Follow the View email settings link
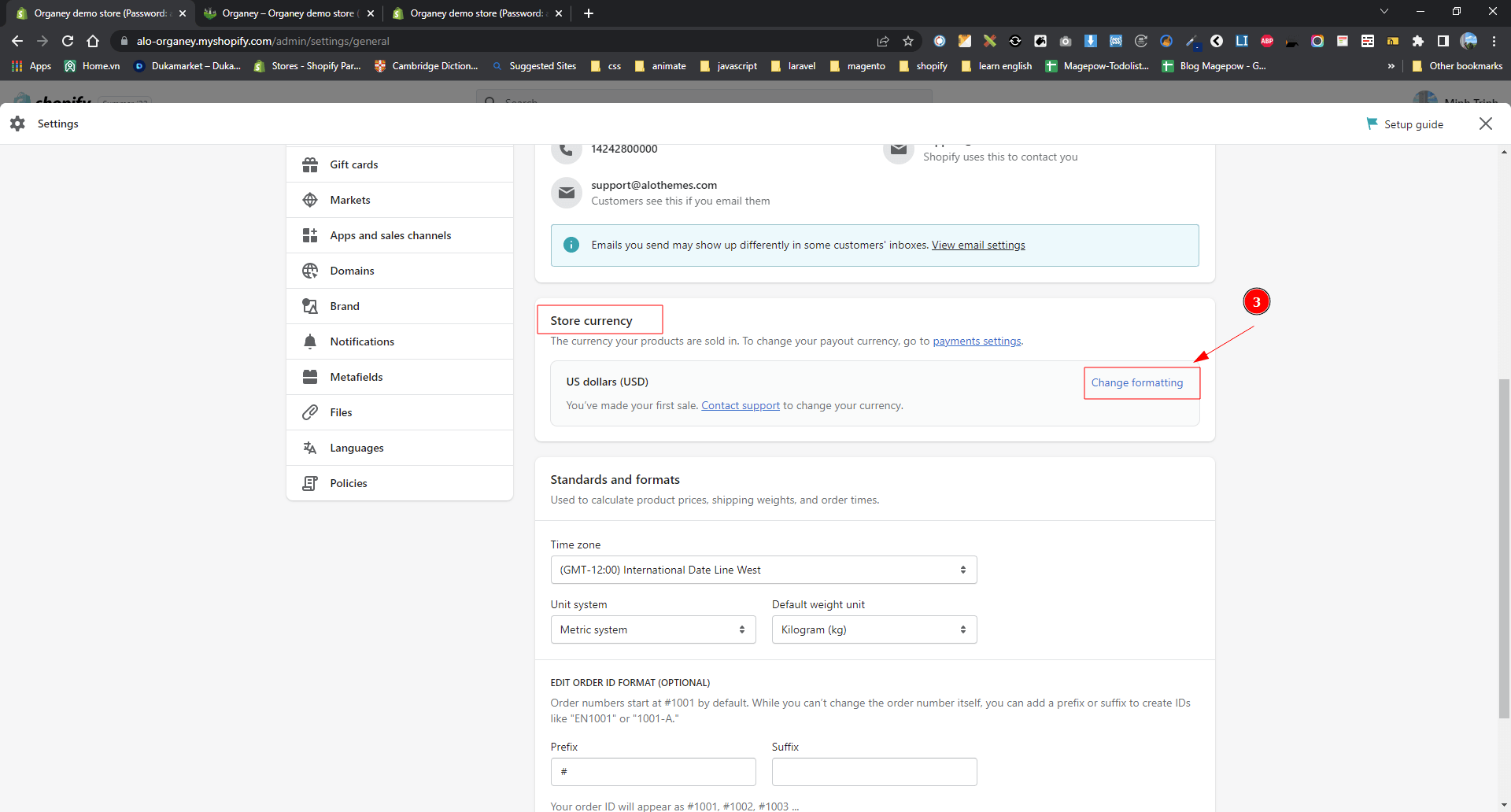Screen dimensions: 1511x812 [977, 245]
